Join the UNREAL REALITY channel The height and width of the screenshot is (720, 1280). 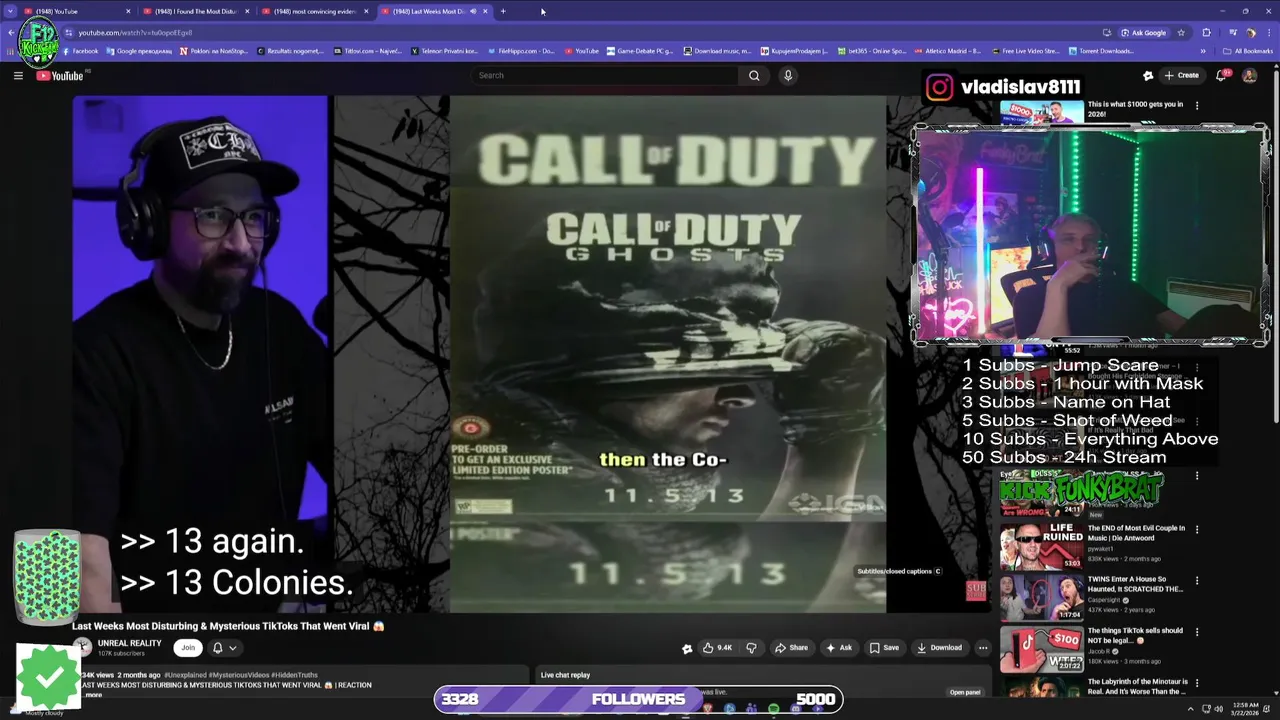coord(187,647)
